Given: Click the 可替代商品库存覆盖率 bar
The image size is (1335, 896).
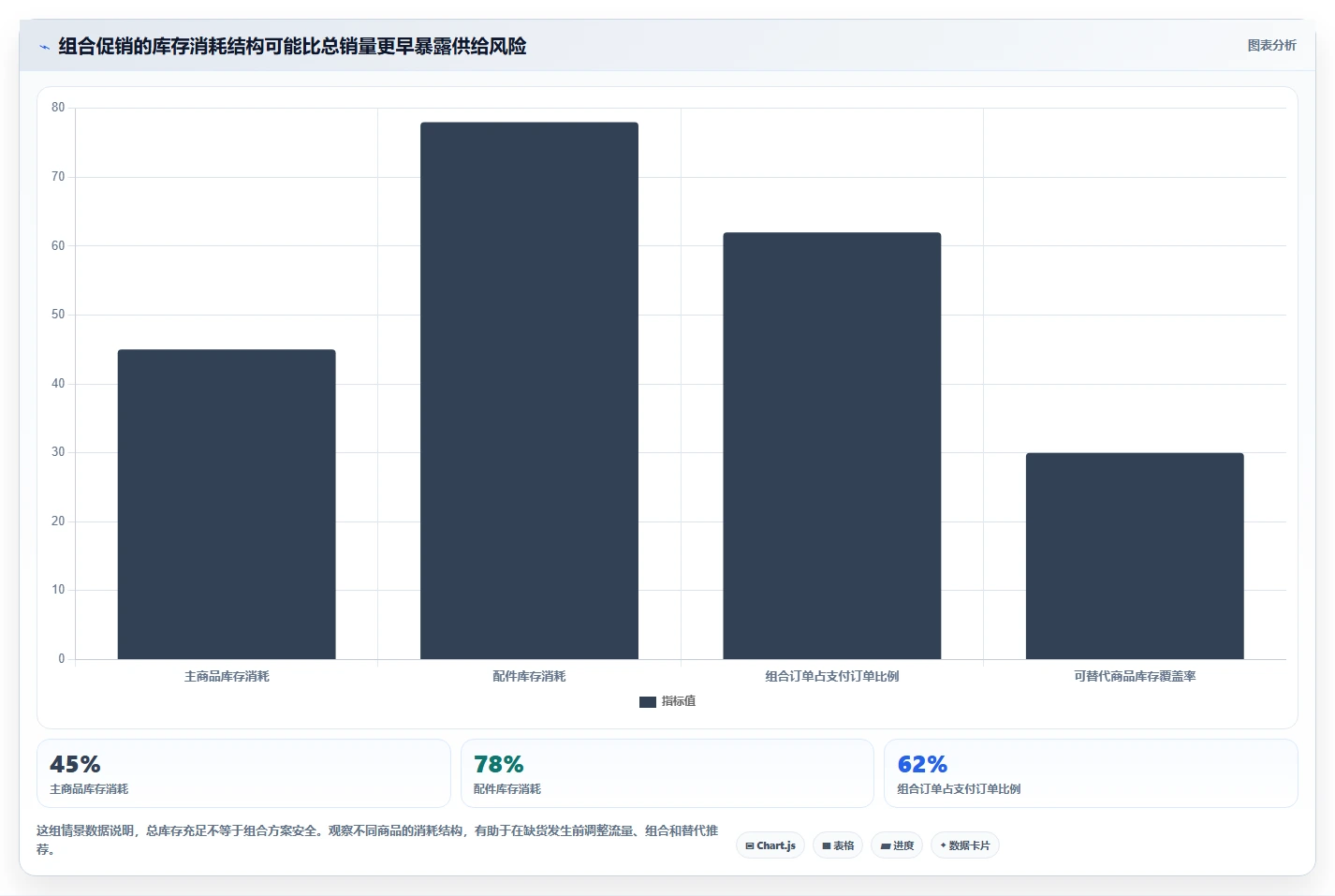Looking at the screenshot, I should click(1135, 556).
